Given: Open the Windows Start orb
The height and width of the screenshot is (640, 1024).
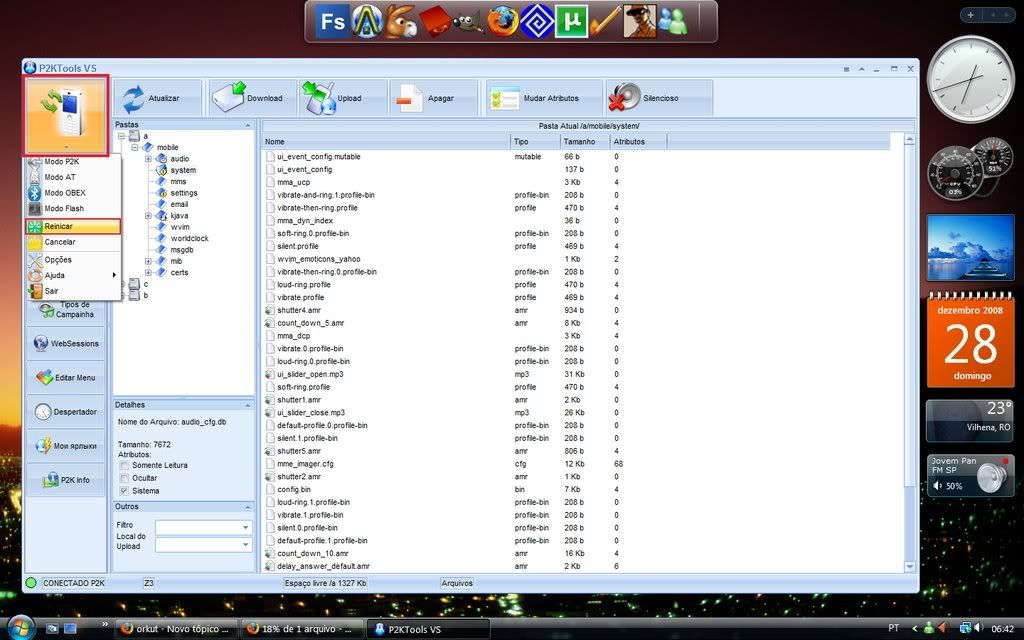Looking at the screenshot, I should [20, 628].
